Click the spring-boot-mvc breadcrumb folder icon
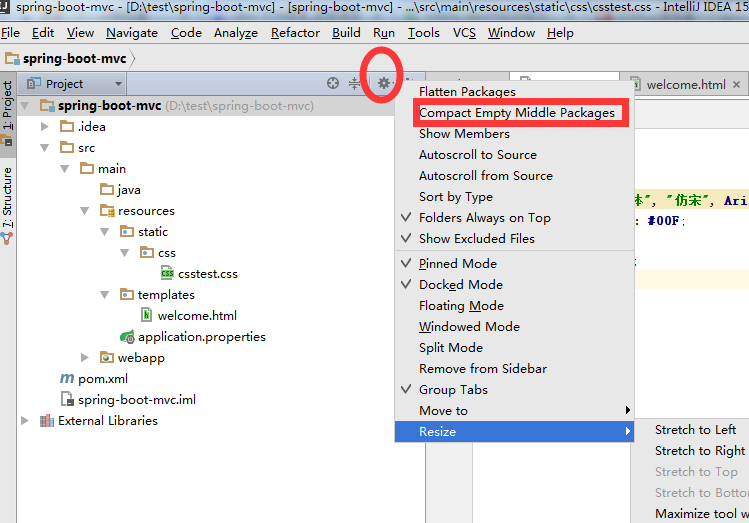The height and width of the screenshot is (523, 749). coord(12,59)
